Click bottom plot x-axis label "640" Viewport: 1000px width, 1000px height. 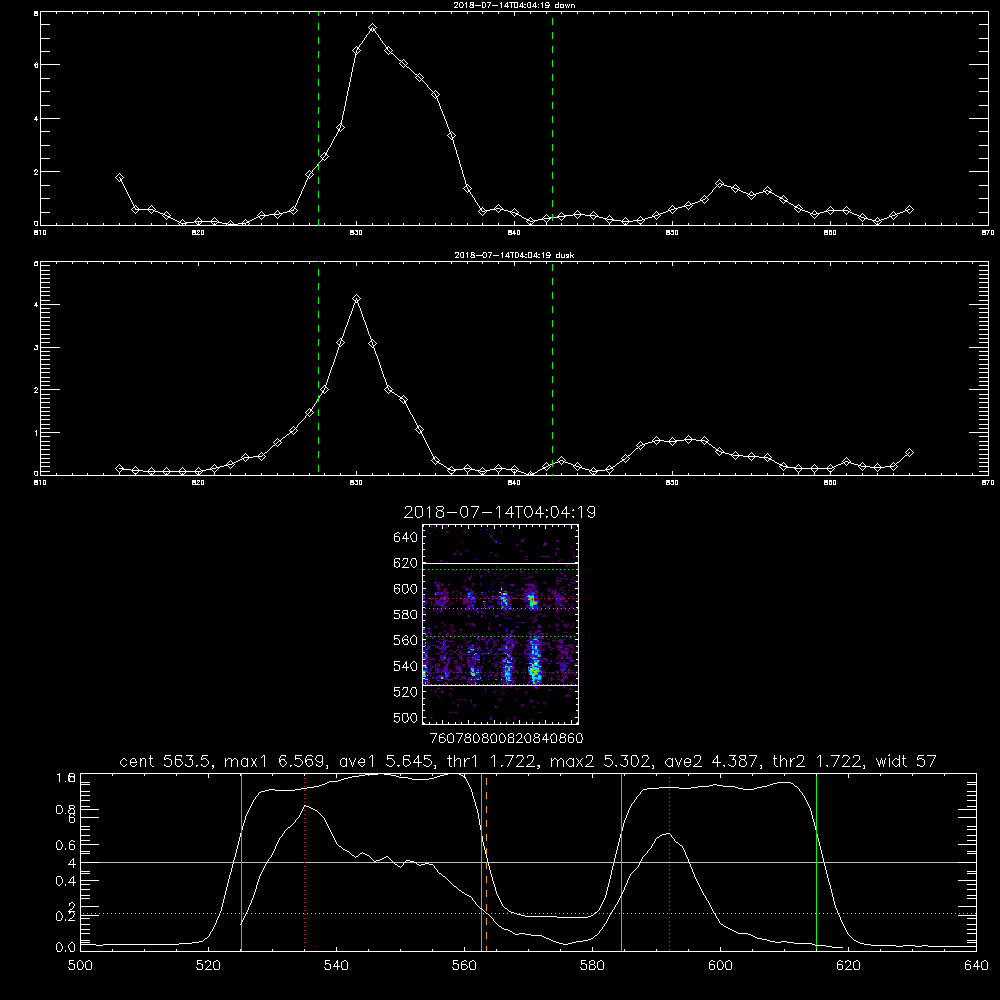click(976, 966)
